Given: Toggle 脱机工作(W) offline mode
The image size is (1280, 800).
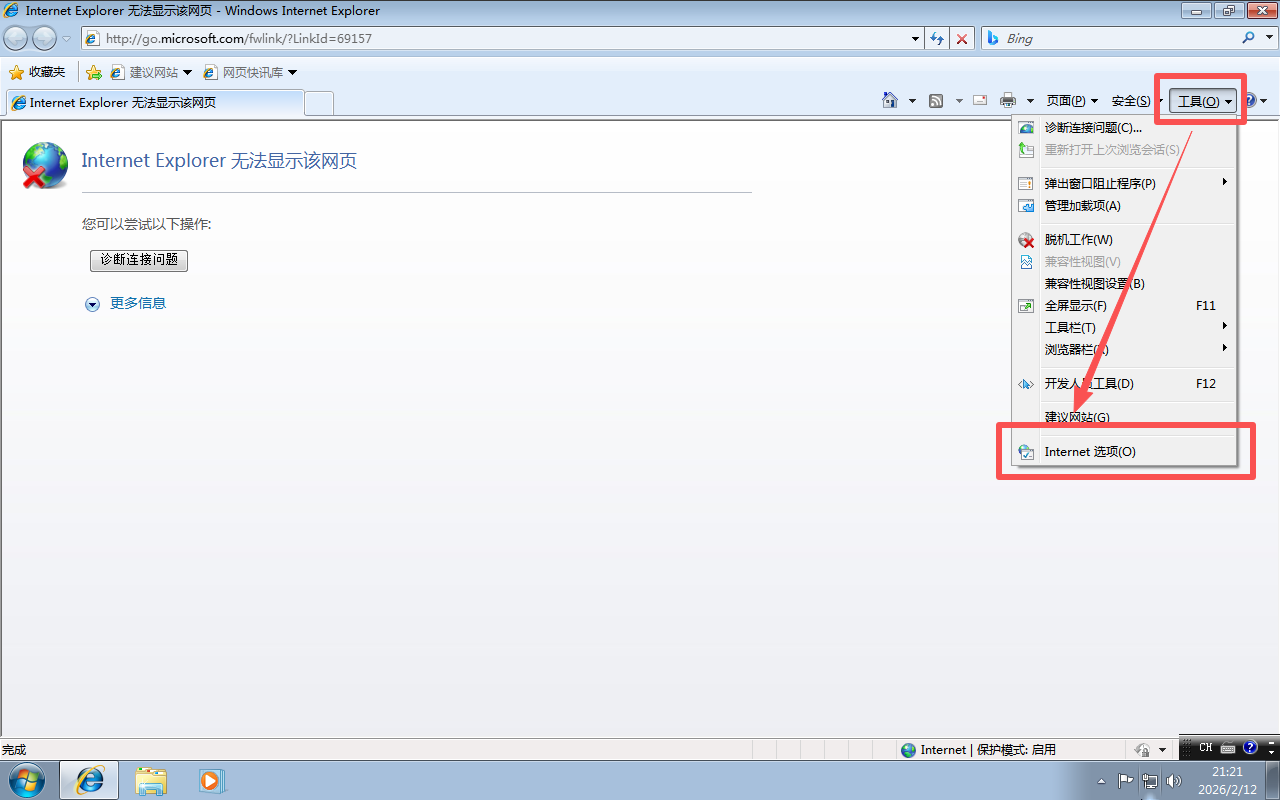Looking at the screenshot, I should click(1125, 240).
